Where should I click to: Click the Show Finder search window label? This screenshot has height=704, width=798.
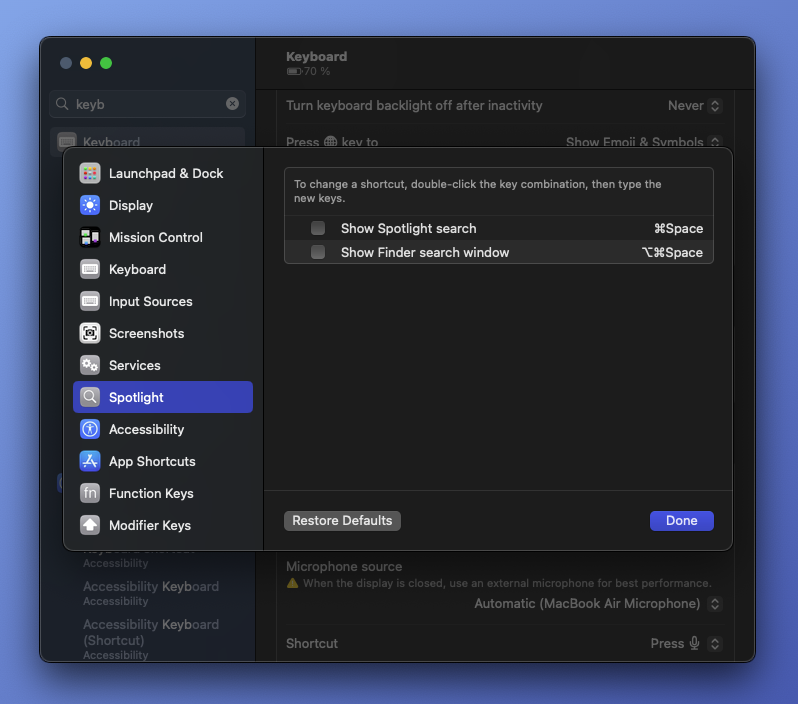425,252
